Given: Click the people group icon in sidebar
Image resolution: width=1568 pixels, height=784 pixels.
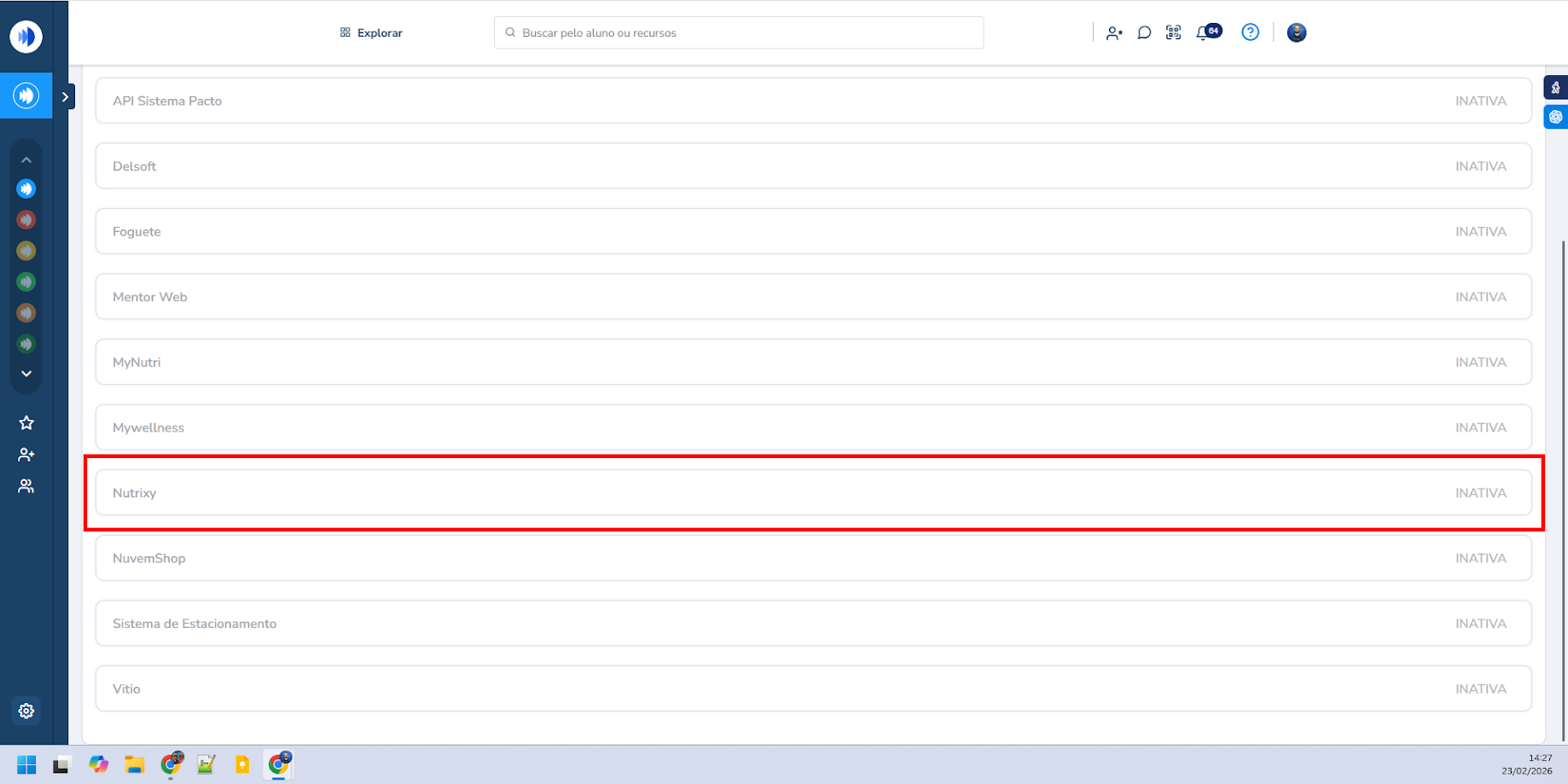Looking at the screenshot, I should [x=26, y=486].
